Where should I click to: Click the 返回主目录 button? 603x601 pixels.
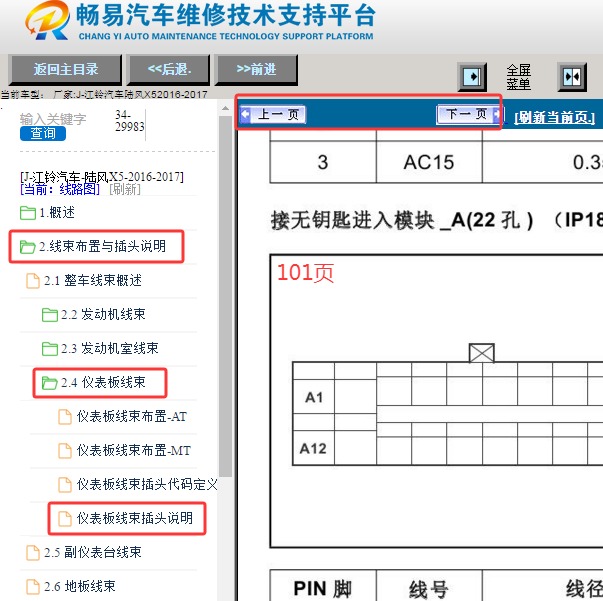[x=65, y=70]
